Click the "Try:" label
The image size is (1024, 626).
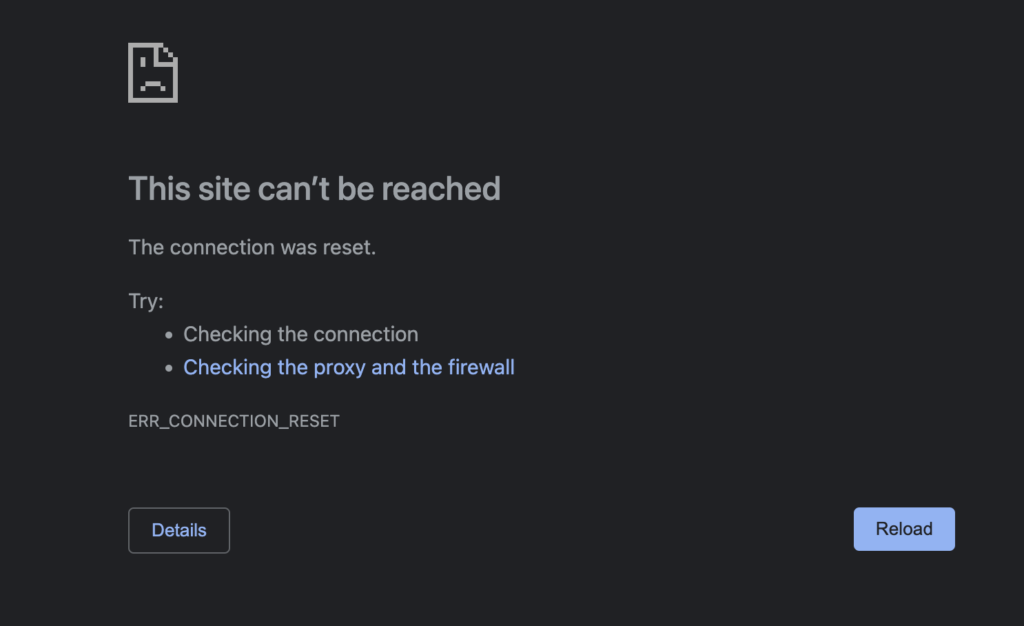tap(146, 301)
